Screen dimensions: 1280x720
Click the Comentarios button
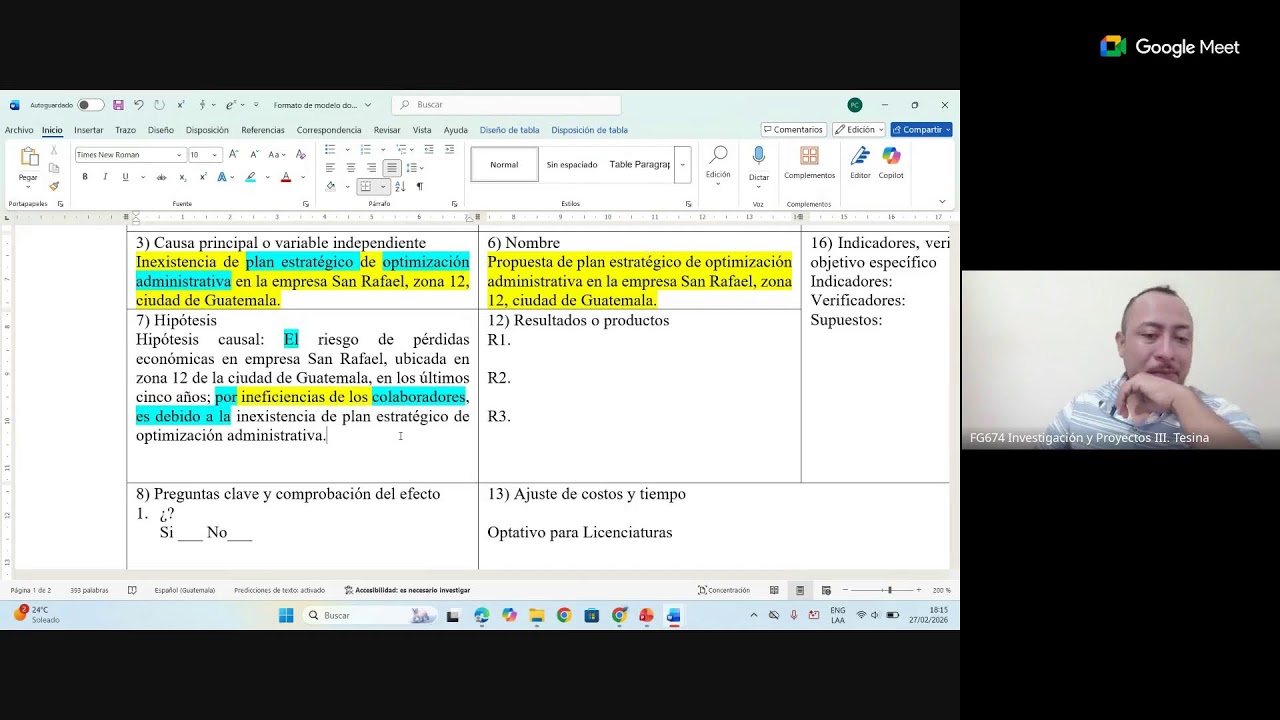(793, 130)
